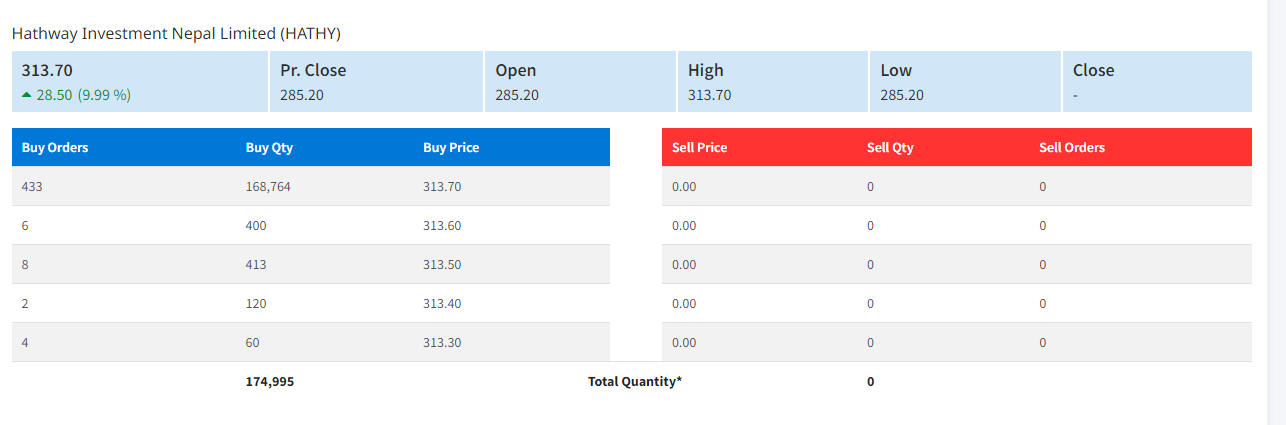Click the Sell Orders column header

(1072, 147)
